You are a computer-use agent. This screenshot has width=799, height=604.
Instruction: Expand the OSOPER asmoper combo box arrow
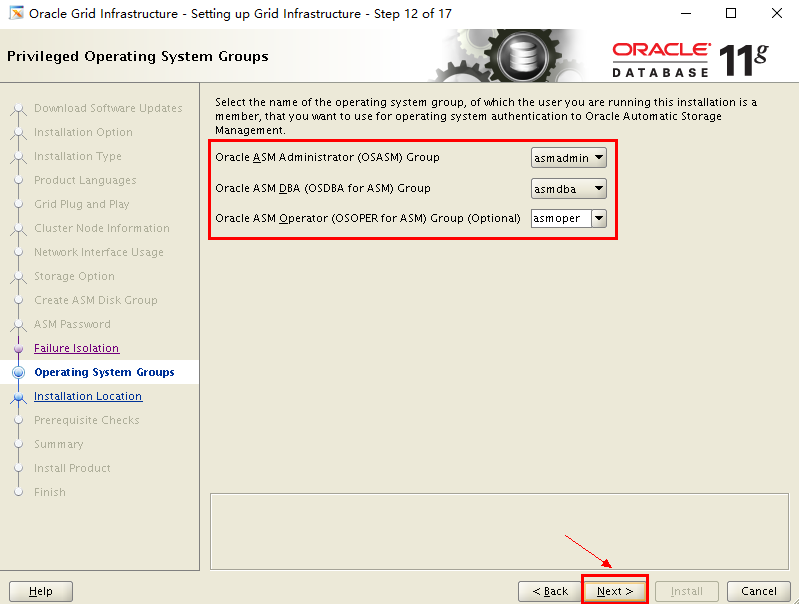599,218
